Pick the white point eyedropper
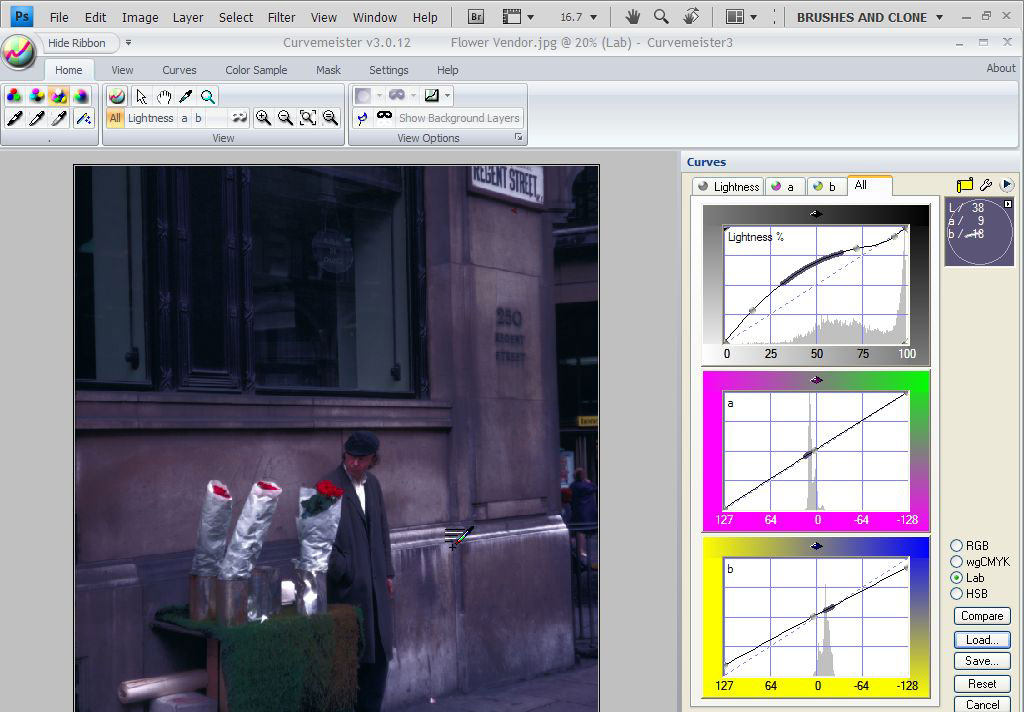 pos(37,118)
